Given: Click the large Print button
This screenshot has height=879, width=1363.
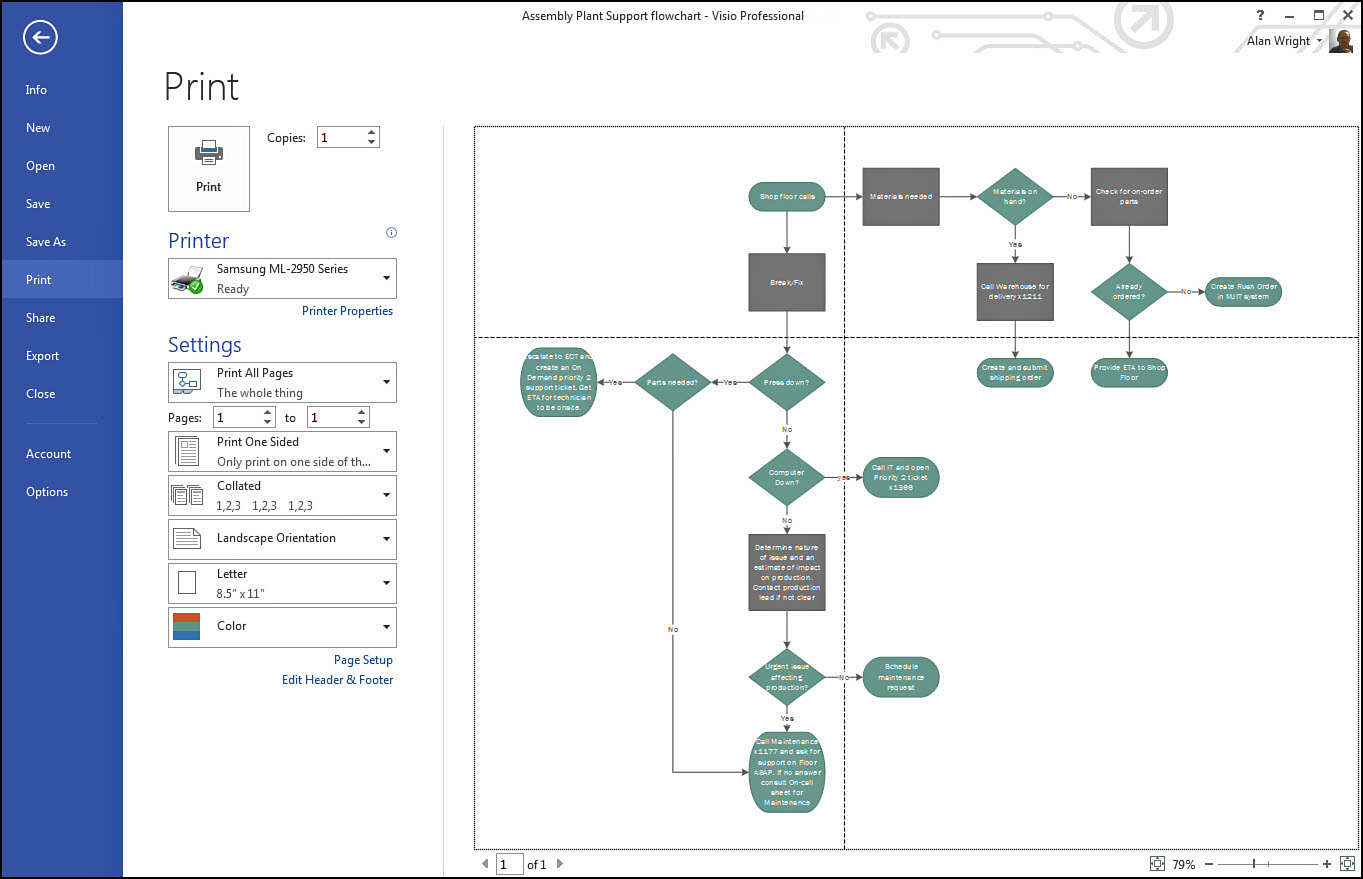Looking at the screenshot, I should tap(209, 168).
